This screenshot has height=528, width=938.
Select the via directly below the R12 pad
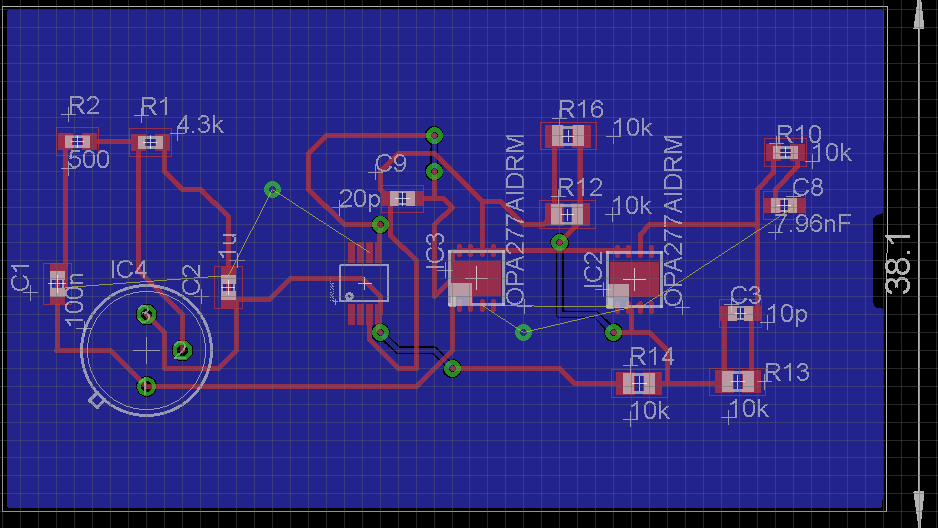[559, 242]
